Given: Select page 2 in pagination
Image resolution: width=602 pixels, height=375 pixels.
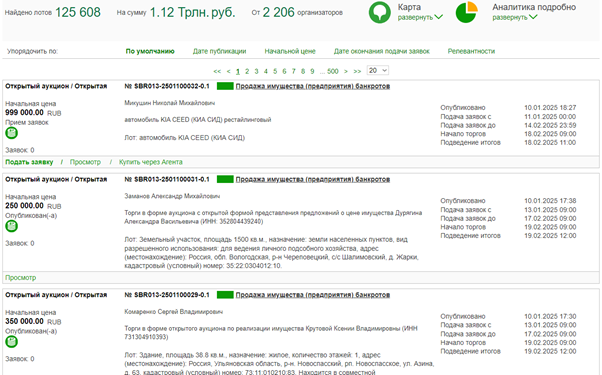Looking at the screenshot, I should pos(247,71).
